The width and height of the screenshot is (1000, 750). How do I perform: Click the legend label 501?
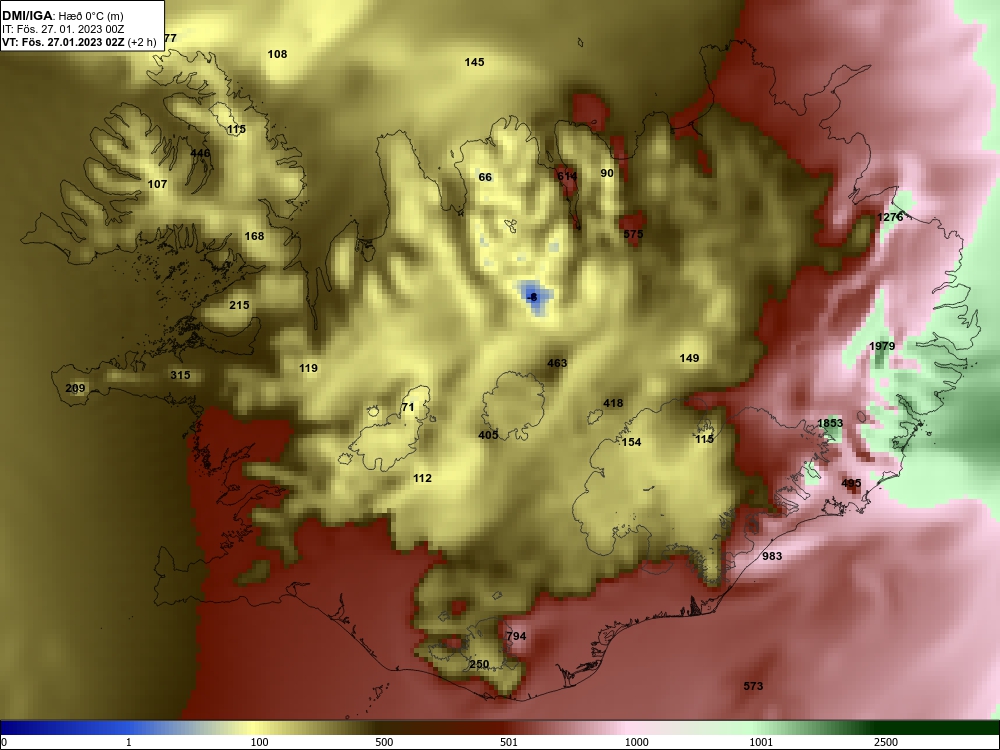(508, 742)
